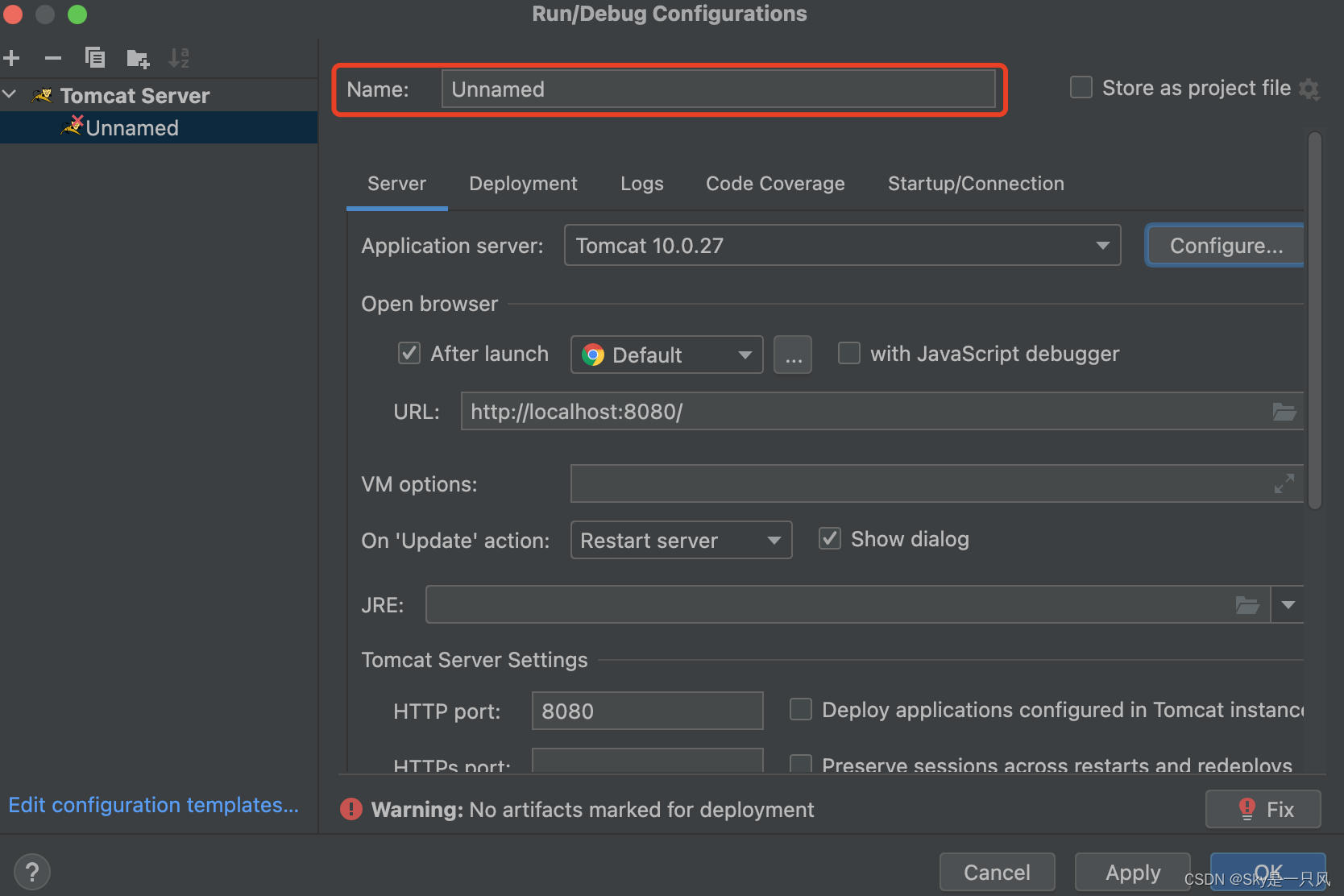Screen dimensions: 1344x896
Task: Check Deploy applications configured in Tomcat instance
Action: (801, 709)
